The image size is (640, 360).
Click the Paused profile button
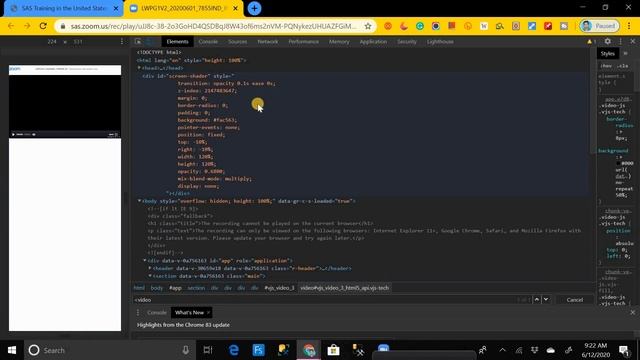point(599,26)
